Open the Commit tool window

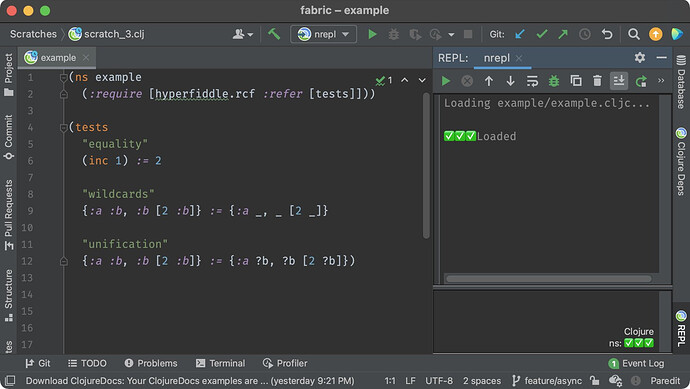click(8, 137)
